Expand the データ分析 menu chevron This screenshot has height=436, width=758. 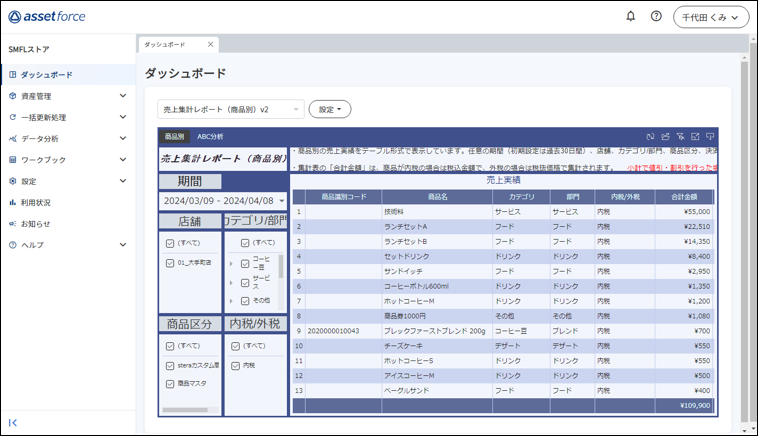pyautogui.click(x=123, y=138)
